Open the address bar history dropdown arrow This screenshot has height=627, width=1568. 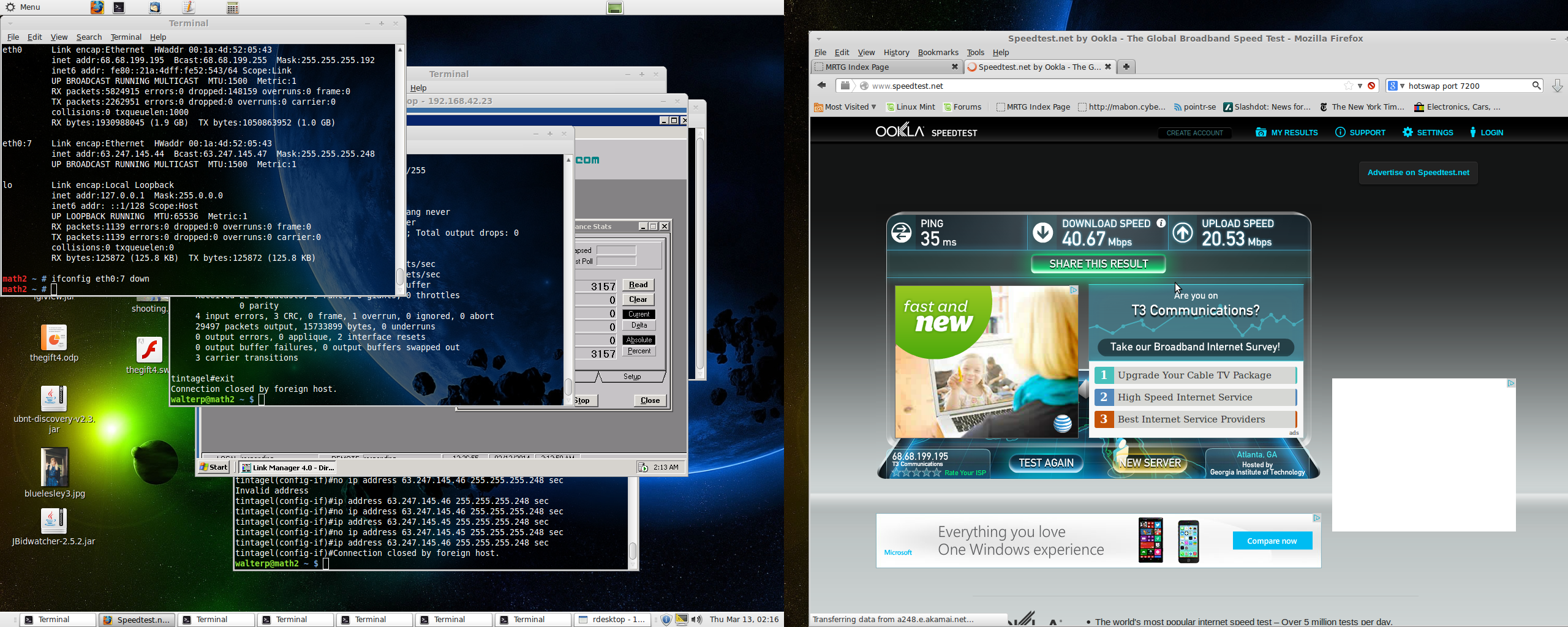pos(1360,86)
